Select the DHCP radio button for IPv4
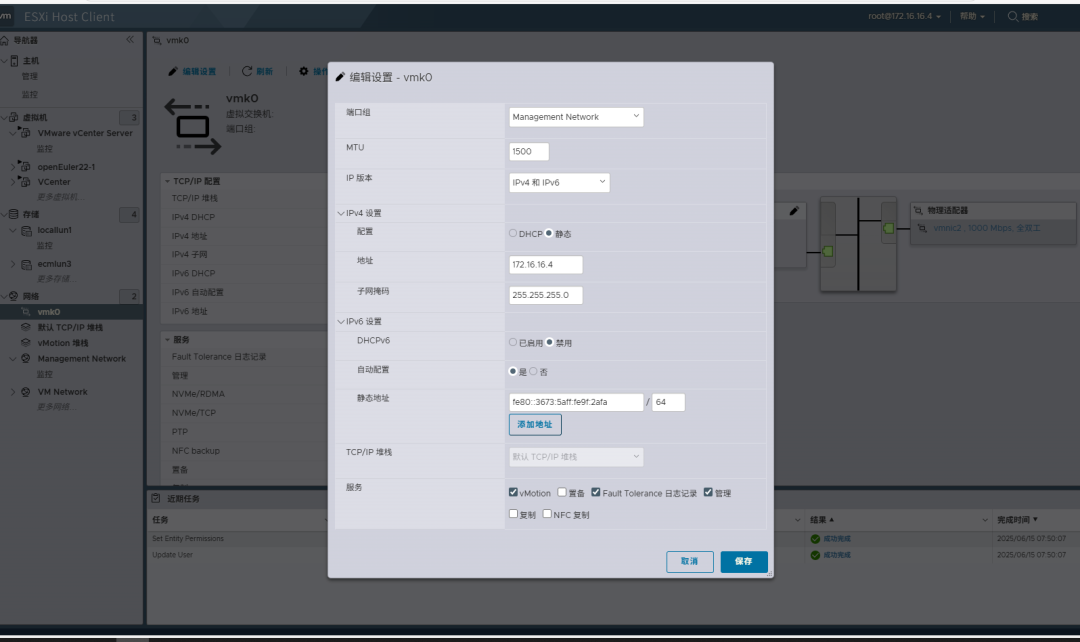This screenshot has height=642, width=1080. [x=513, y=234]
